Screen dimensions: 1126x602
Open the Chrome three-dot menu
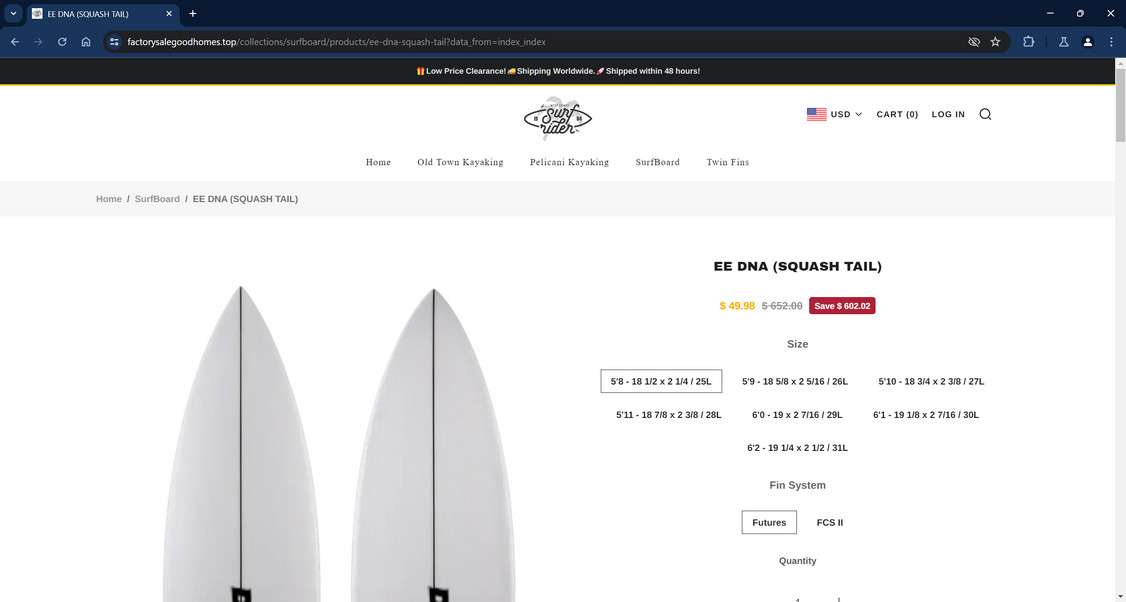(x=1111, y=42)
